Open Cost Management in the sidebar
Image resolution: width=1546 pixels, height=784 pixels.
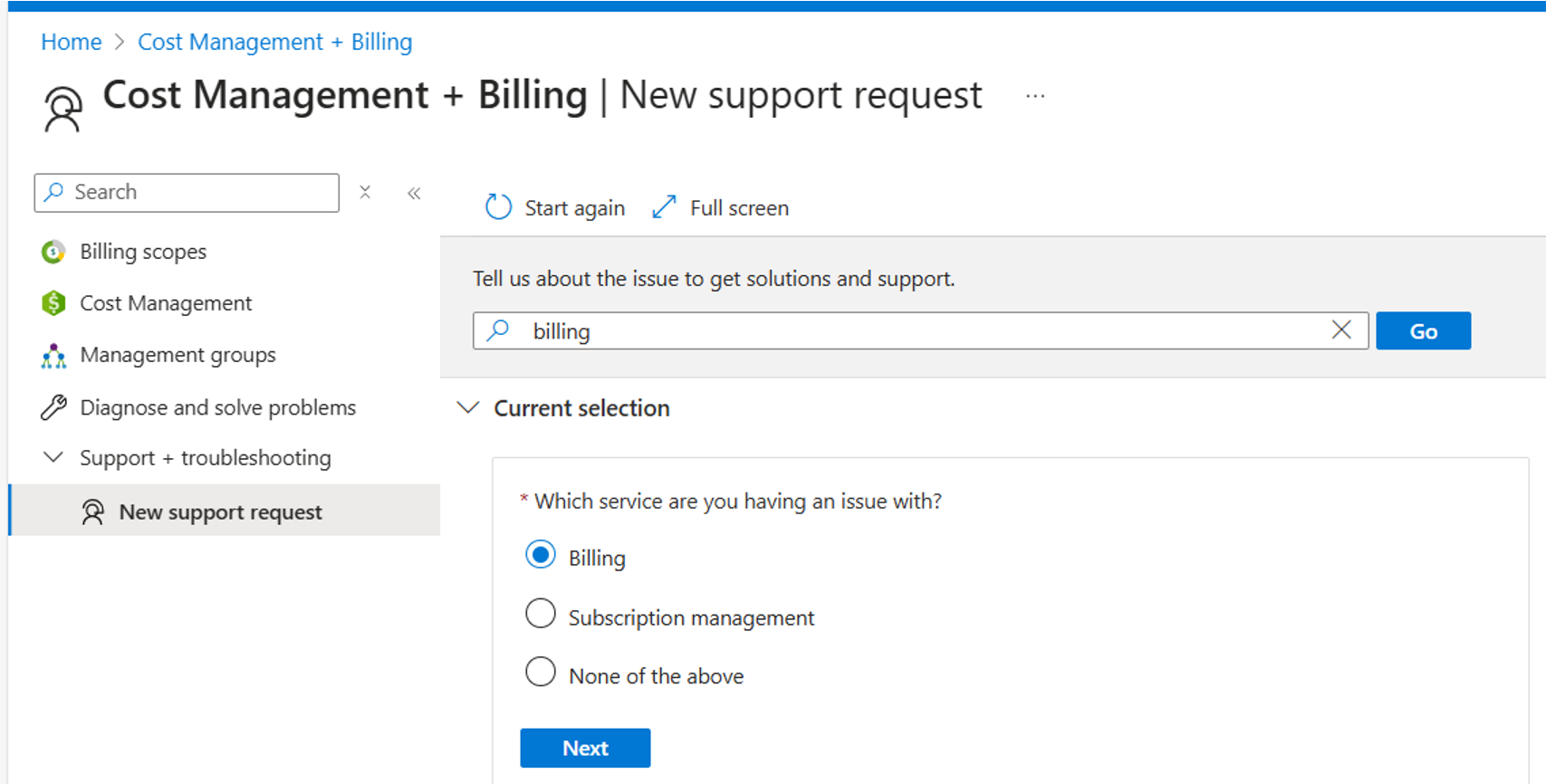point(166,303)
